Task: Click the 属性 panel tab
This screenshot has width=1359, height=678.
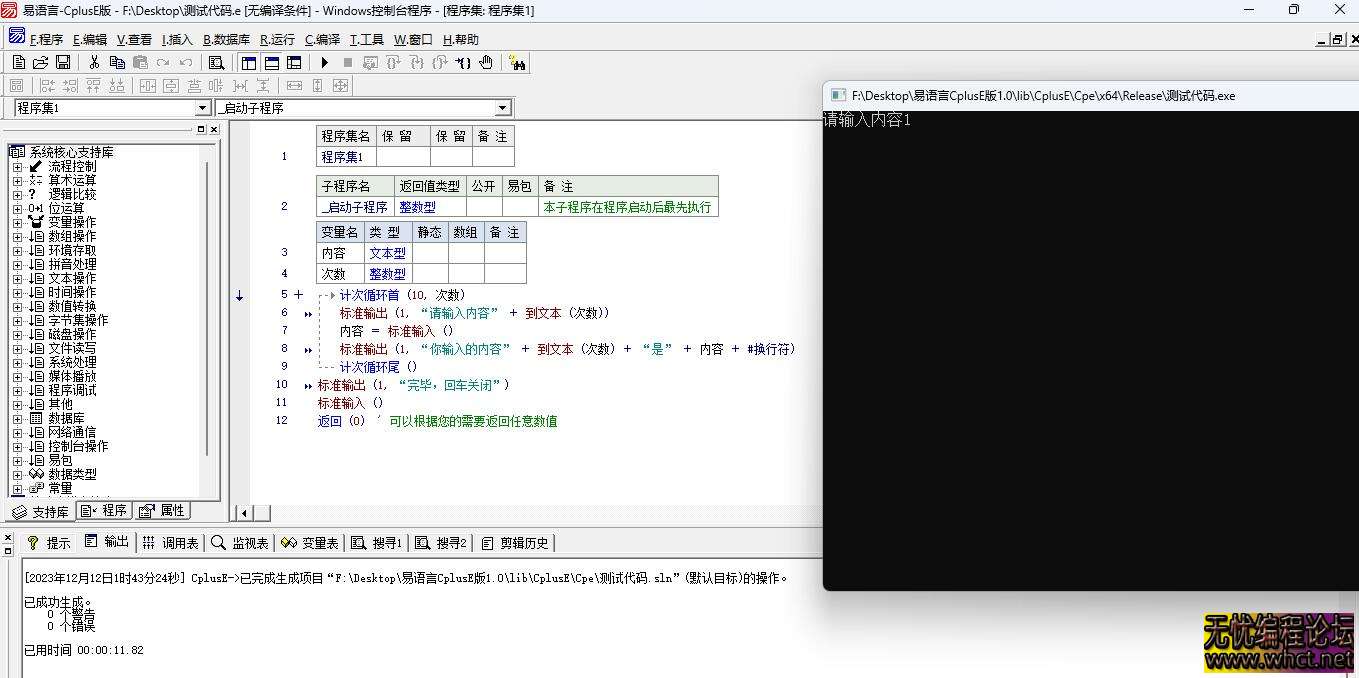Action: [163, 510]
